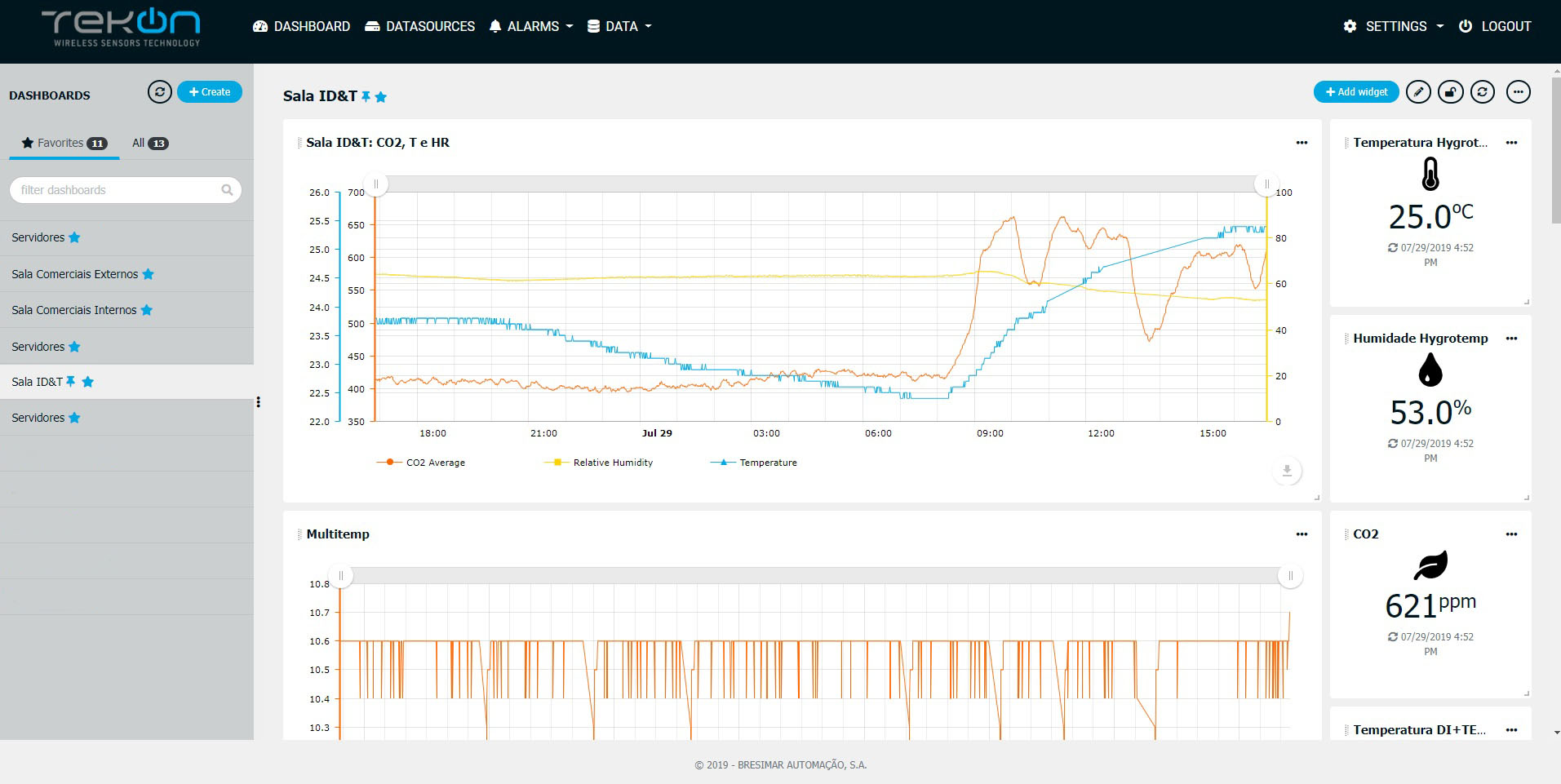Toggle Temperature series in legend

[x=754, y=463]
